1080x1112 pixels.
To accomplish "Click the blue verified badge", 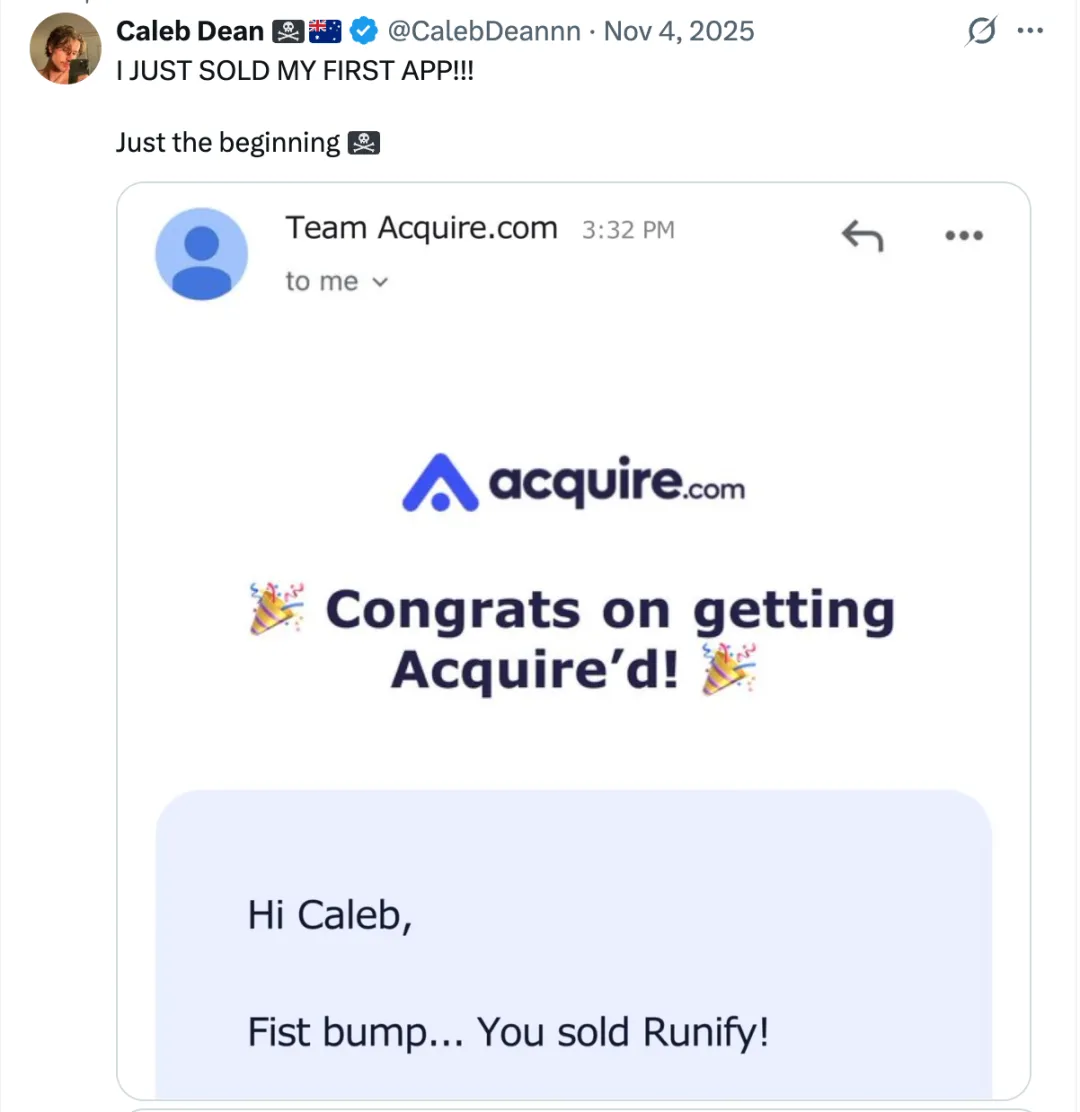I will click(x=362, y=32).
